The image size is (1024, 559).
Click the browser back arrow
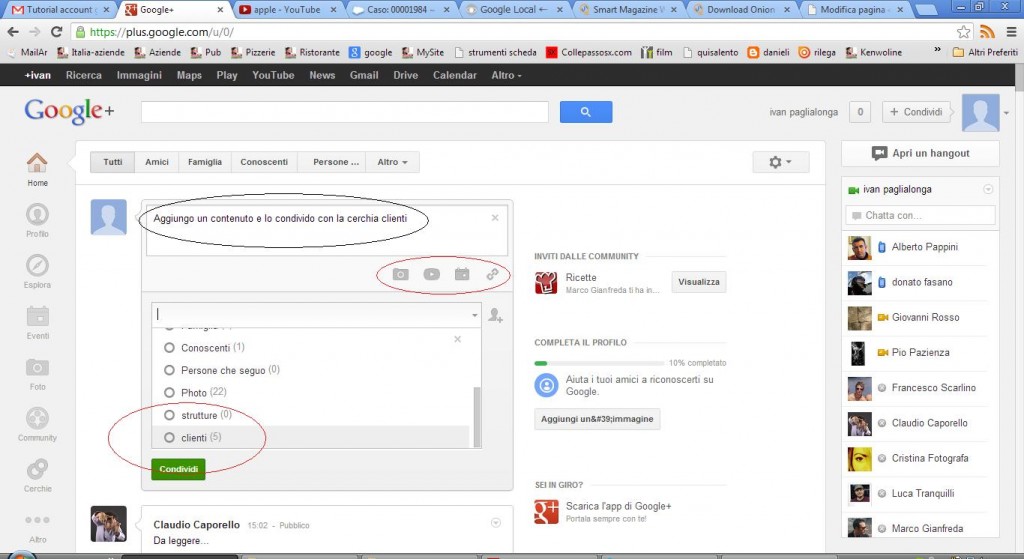point(13,31)
